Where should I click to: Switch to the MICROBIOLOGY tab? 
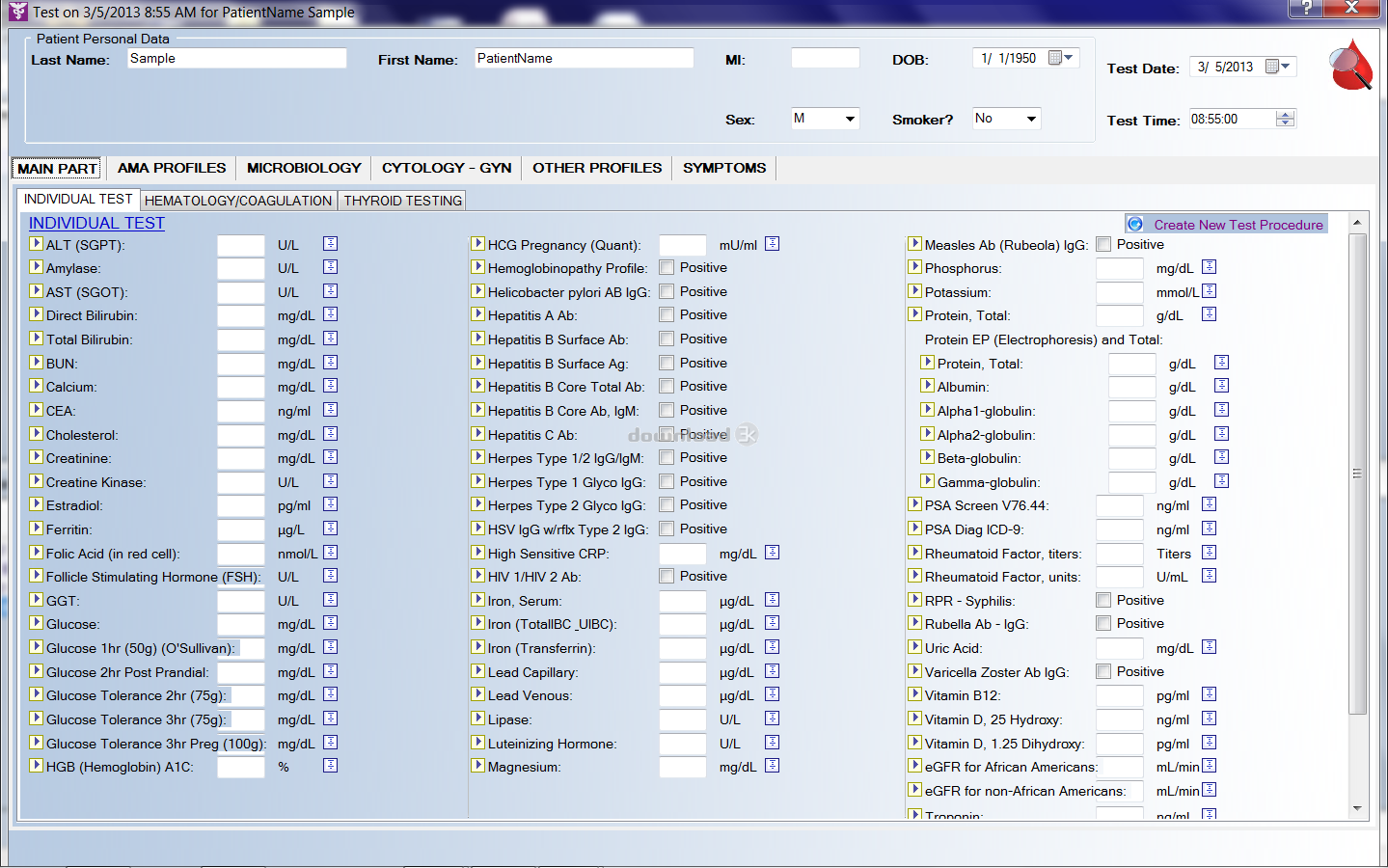(304, 168)
